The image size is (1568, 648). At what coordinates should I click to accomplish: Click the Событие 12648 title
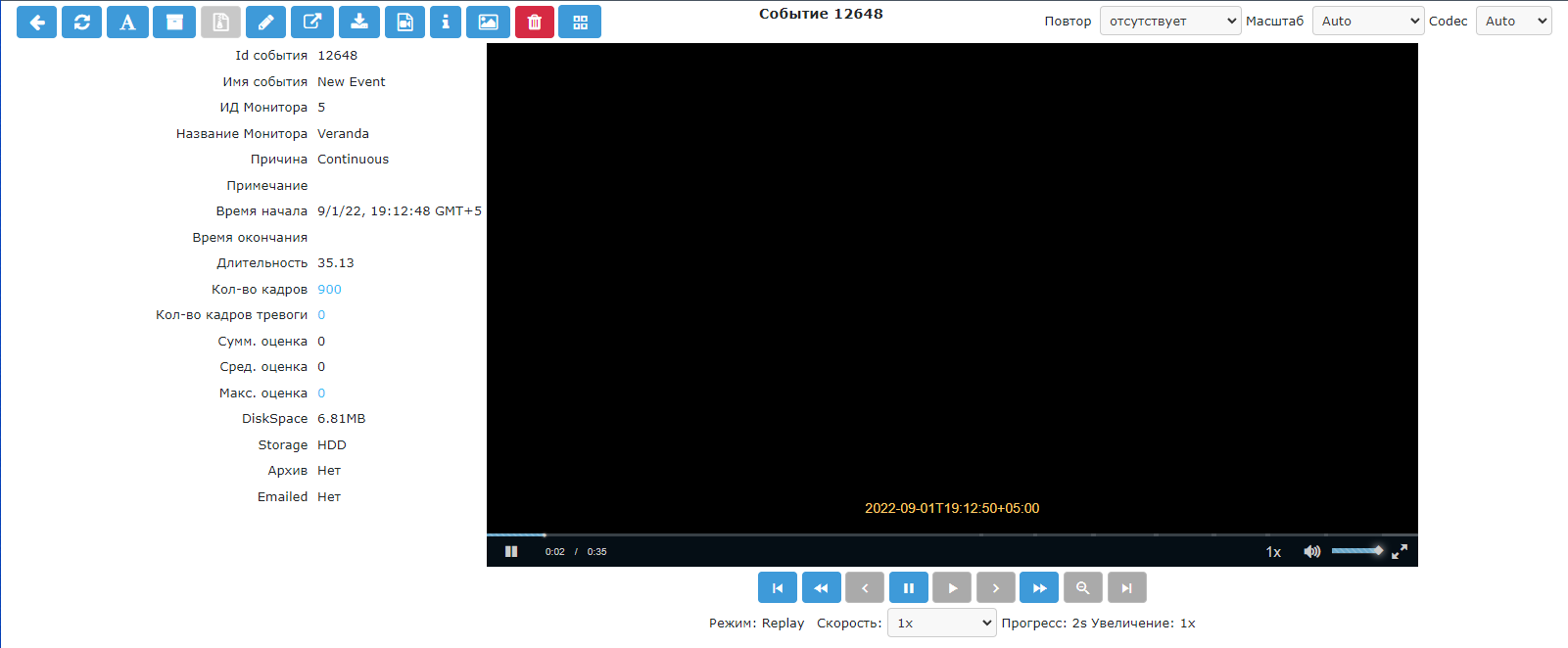(821, 14)
